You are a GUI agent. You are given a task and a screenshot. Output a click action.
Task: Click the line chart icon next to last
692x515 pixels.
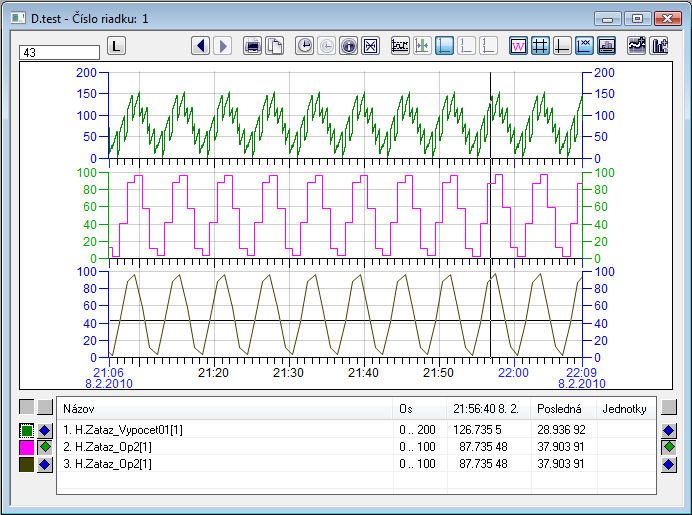pyautogui.click(x=636, y=46)
